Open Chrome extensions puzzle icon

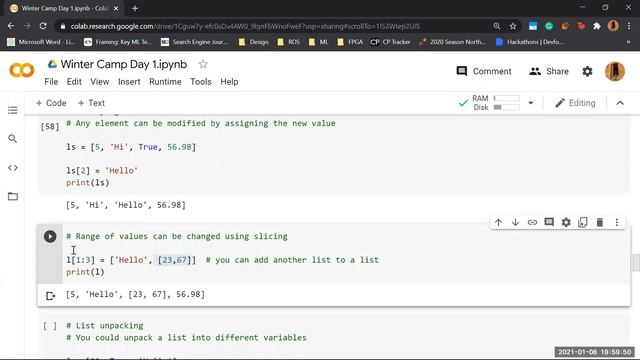click(597, 26)
